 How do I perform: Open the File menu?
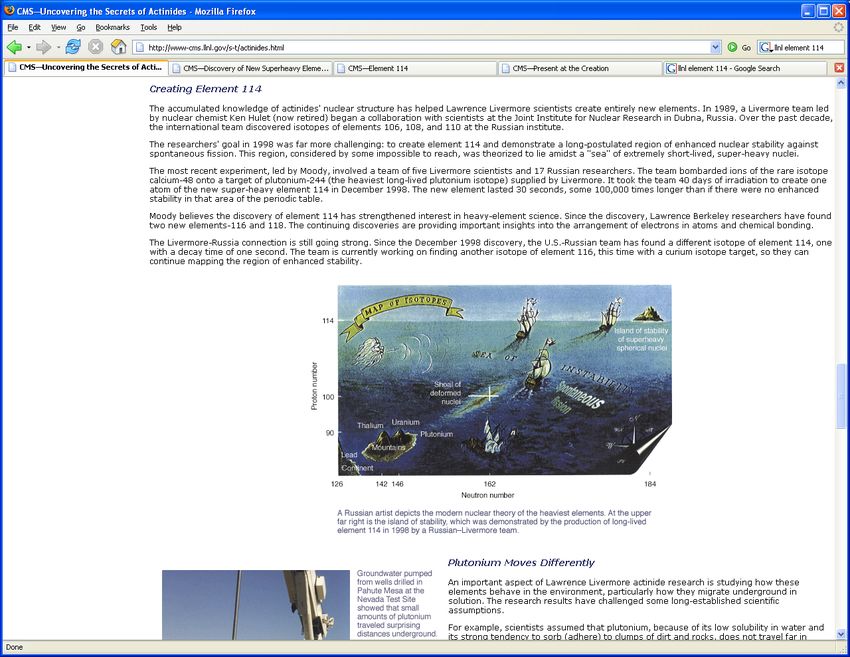[x=13, y=28]
